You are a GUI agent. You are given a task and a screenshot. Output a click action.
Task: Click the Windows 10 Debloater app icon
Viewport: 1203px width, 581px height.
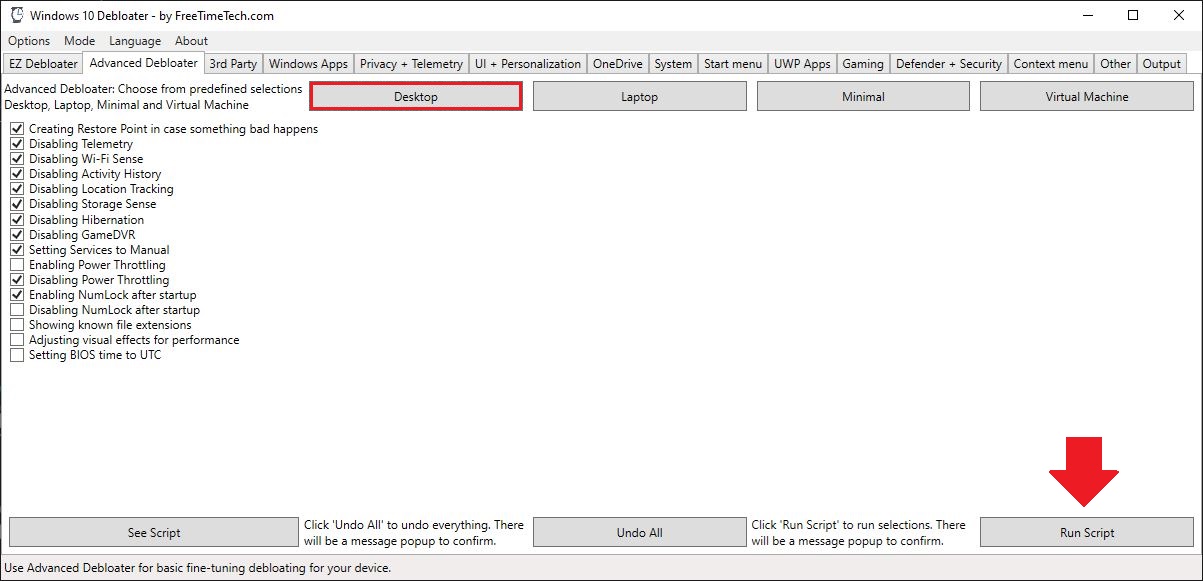(14, 15)
